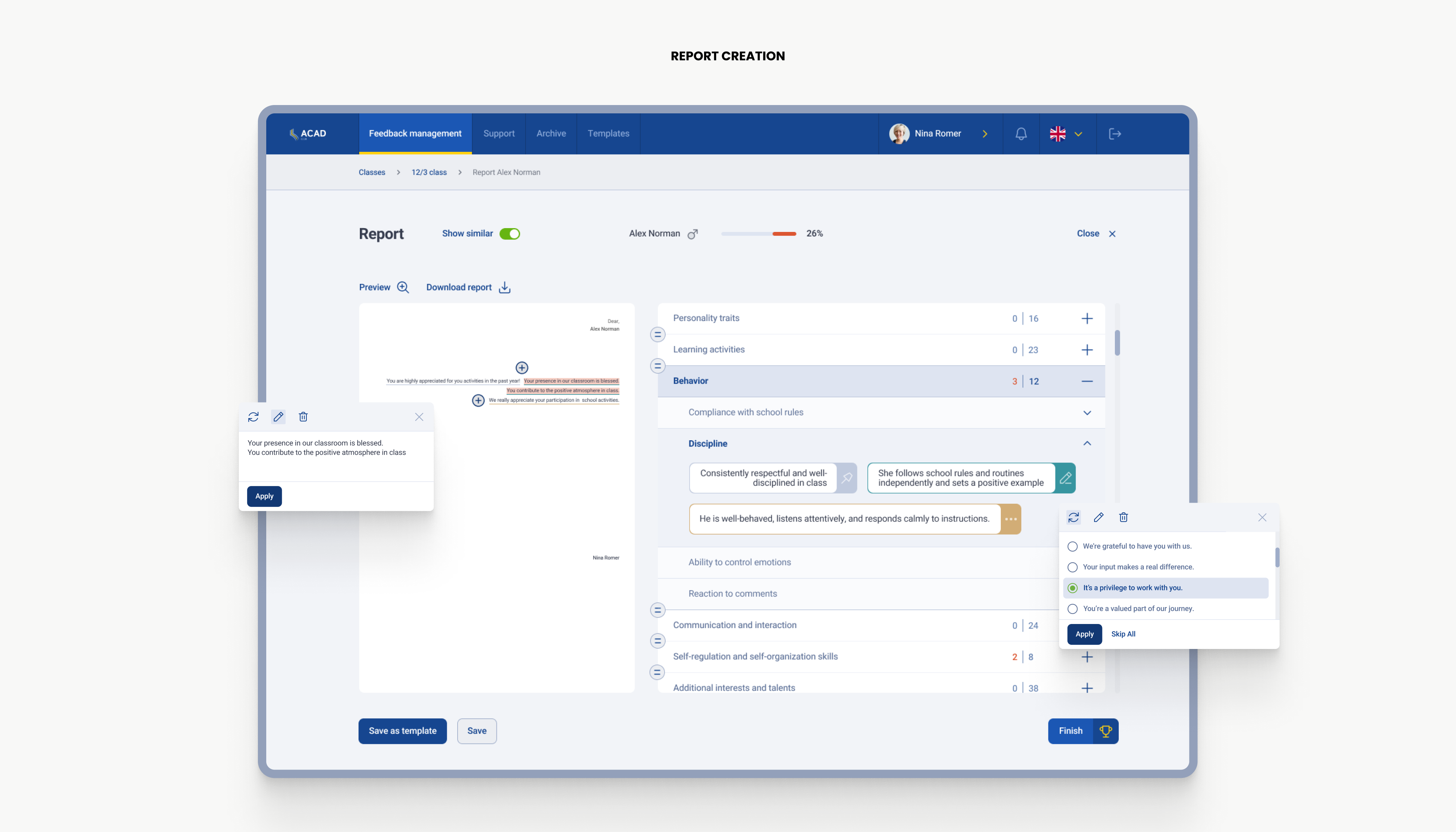1456x832 pixels.
Task: Open the language dropdown arrow
Action: click(x=1078, y=134)
